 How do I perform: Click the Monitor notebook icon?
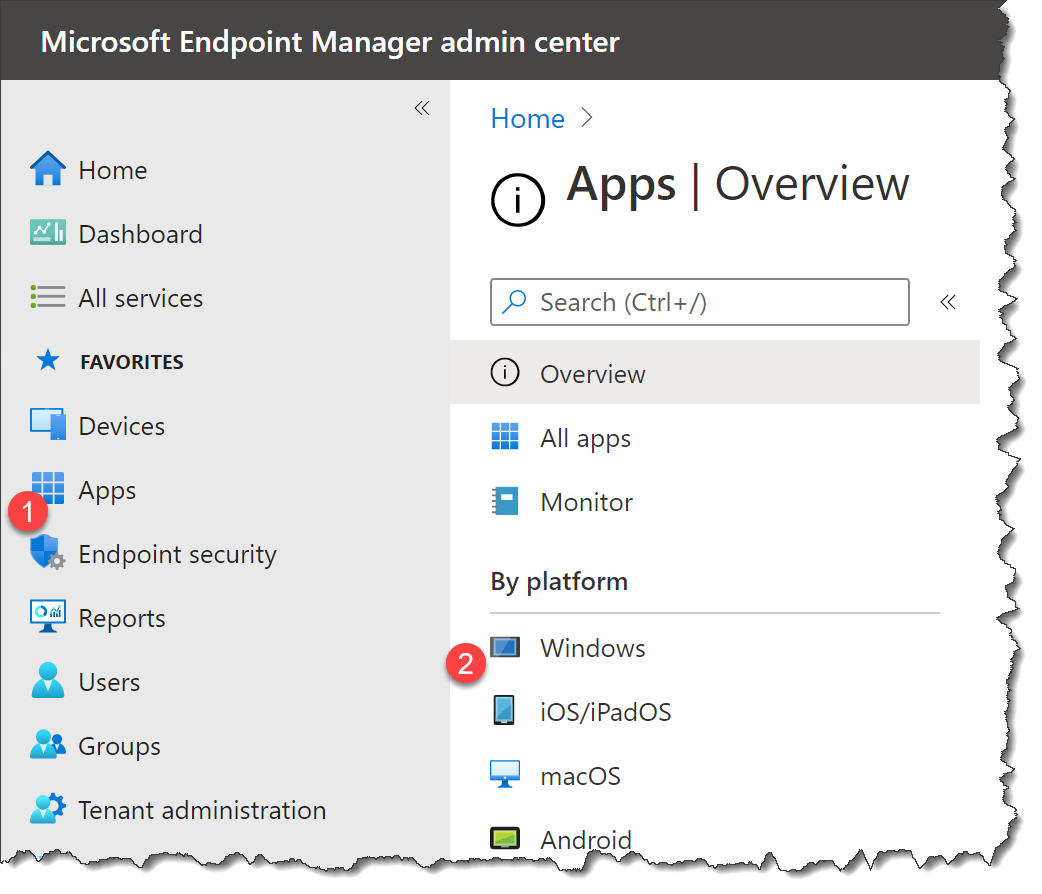[x=505, y=502]
